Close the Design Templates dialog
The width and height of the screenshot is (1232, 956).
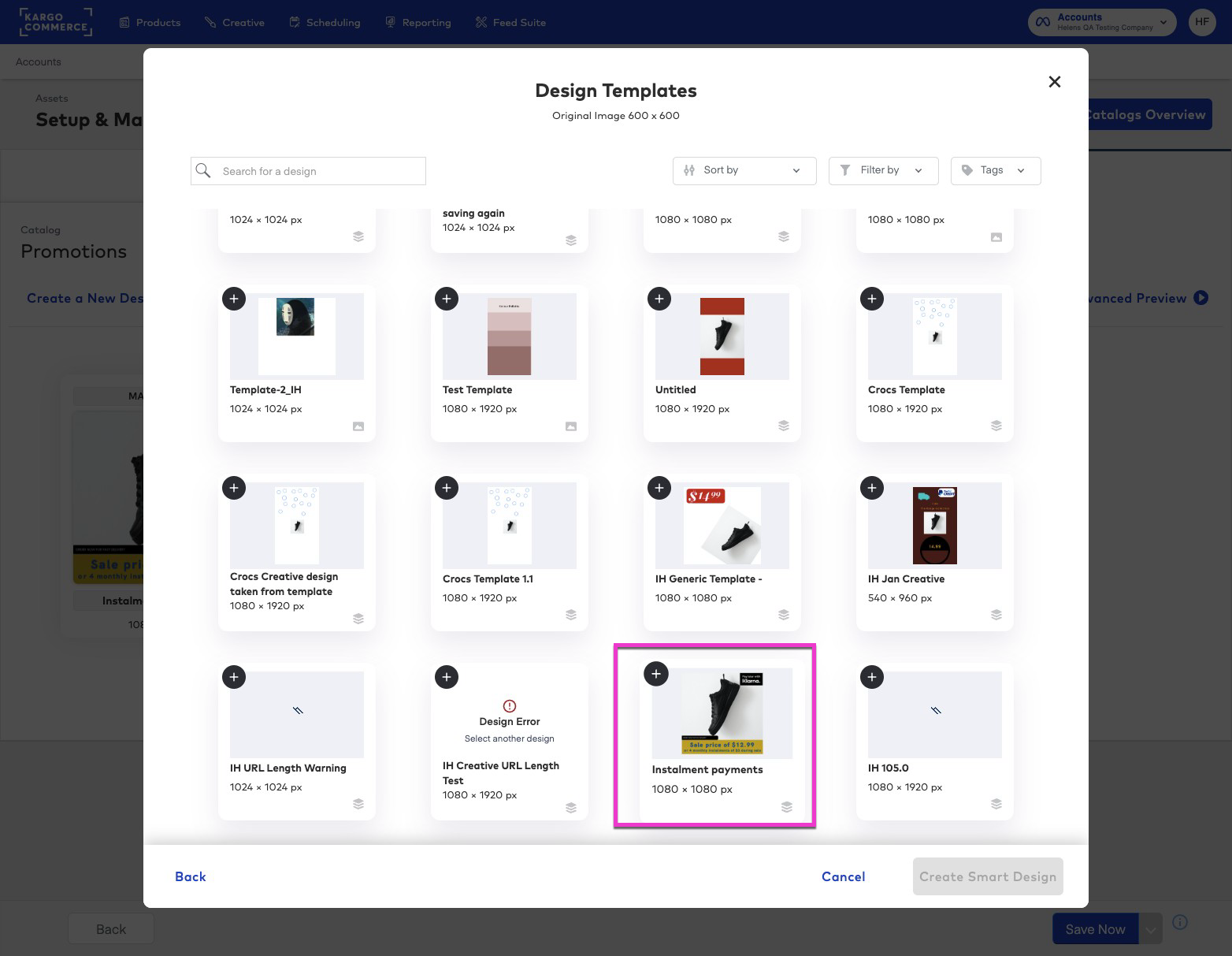tap(1054, 82)
